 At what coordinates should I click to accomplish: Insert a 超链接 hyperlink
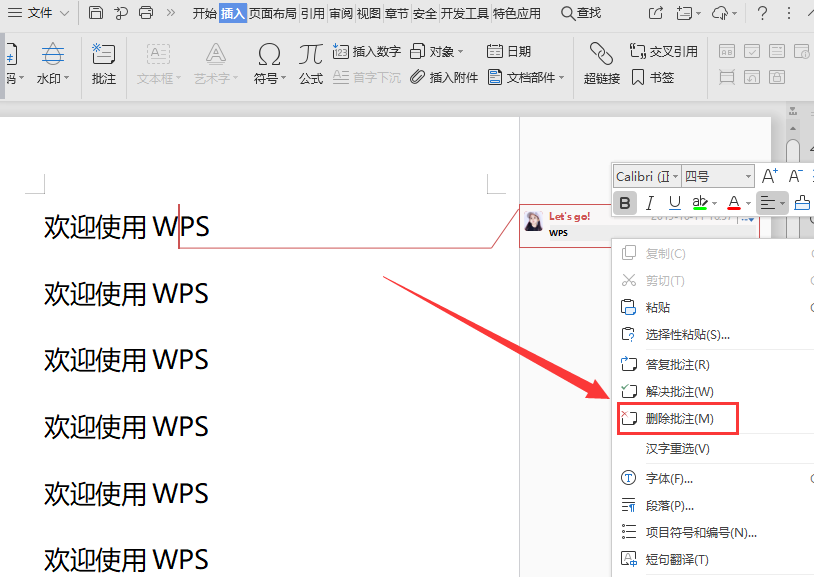point(602,64)
